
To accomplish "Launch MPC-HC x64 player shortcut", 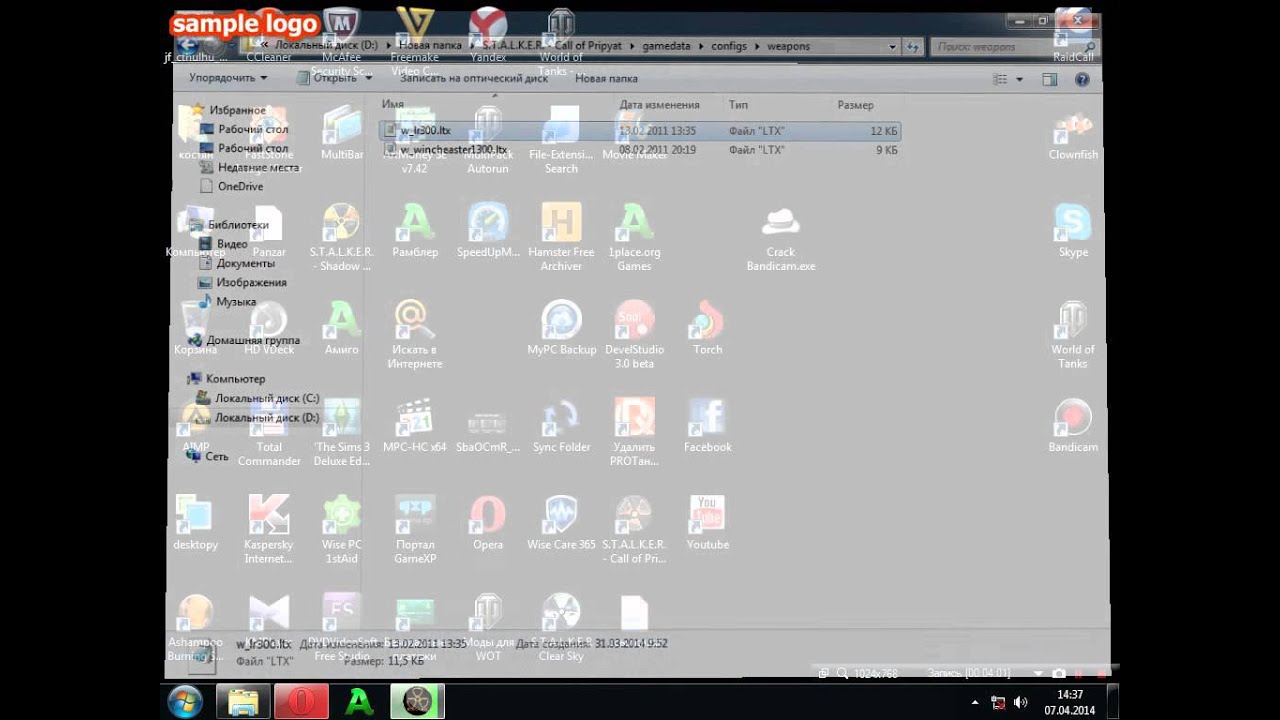I will click(x=415, y=426).
